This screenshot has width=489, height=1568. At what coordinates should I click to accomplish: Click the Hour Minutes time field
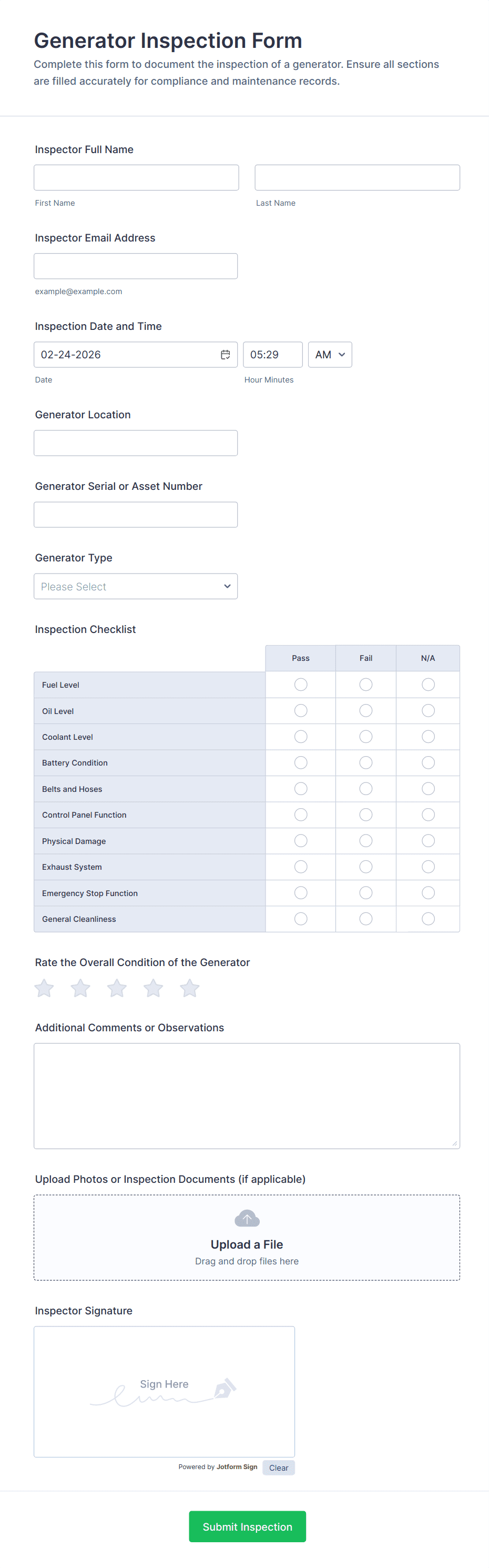coord(272,354)
